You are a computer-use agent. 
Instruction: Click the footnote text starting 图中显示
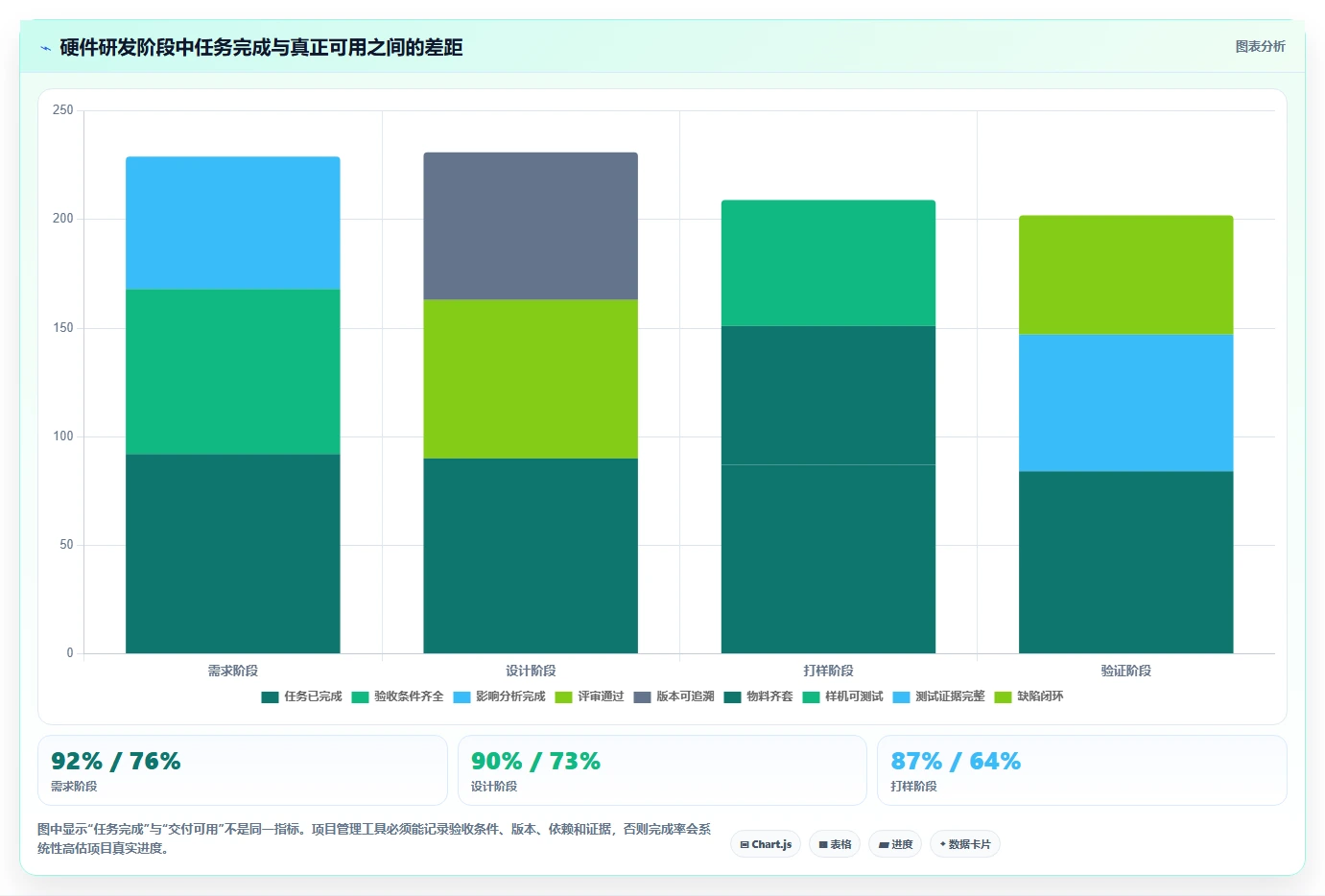click(x=374, y=838)
